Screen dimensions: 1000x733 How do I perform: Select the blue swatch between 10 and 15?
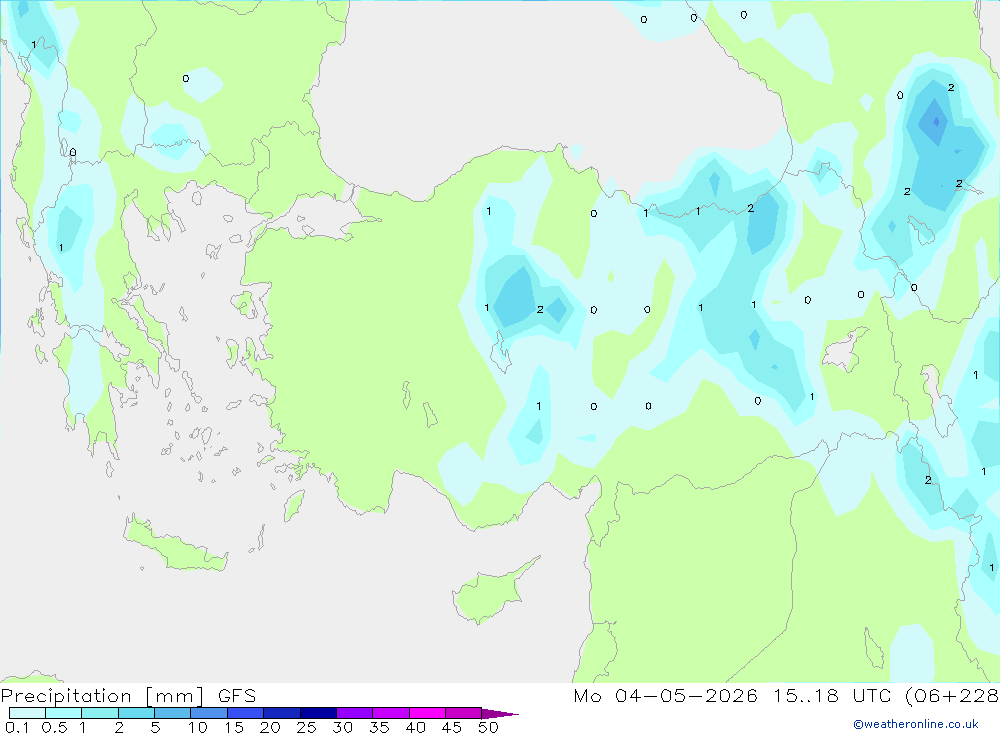point(209,713)
